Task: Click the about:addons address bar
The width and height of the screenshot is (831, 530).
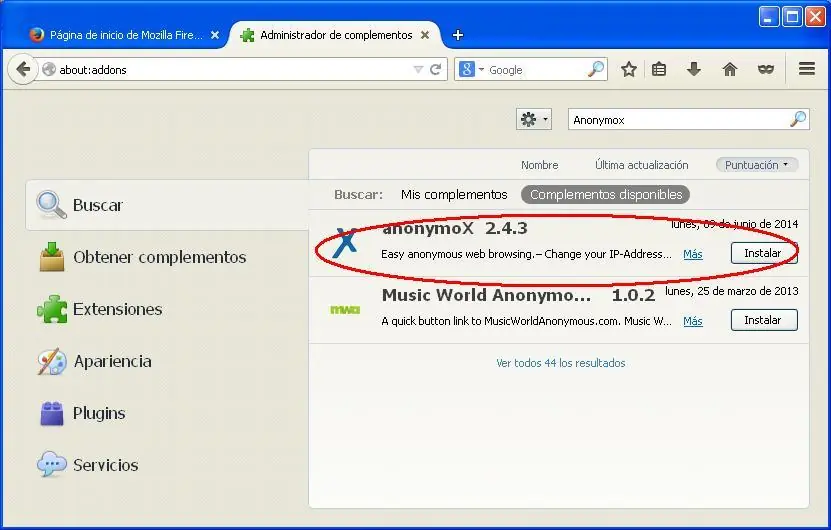Action: tap(233, 69)
